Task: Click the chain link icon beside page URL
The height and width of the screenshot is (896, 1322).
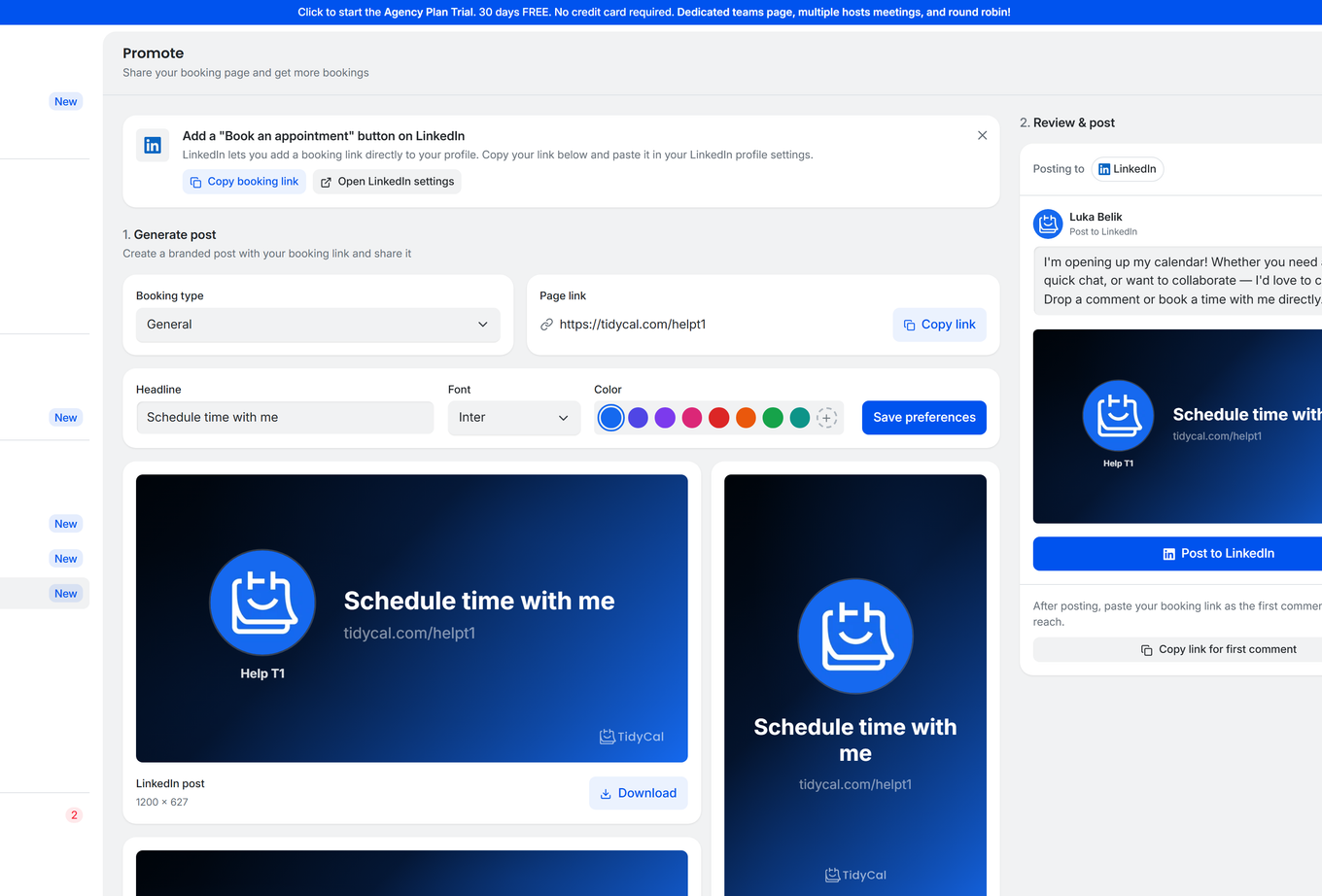Action: tap(547, 325)
